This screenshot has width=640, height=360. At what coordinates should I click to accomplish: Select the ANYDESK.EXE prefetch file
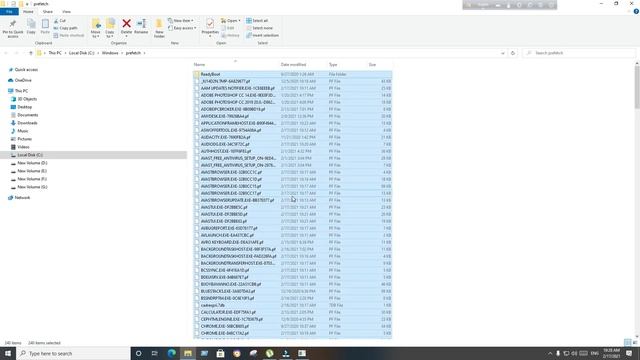[x=293, y=116]
